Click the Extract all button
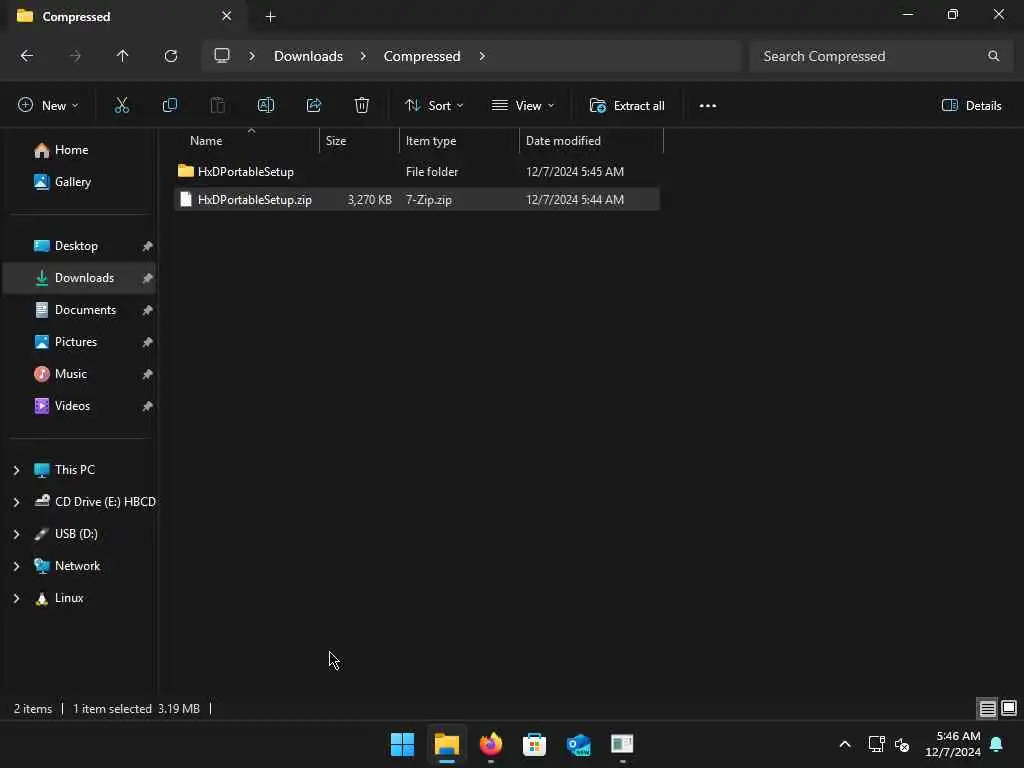Viewport: 1024px width, 768px height. (x=627, y=106)
